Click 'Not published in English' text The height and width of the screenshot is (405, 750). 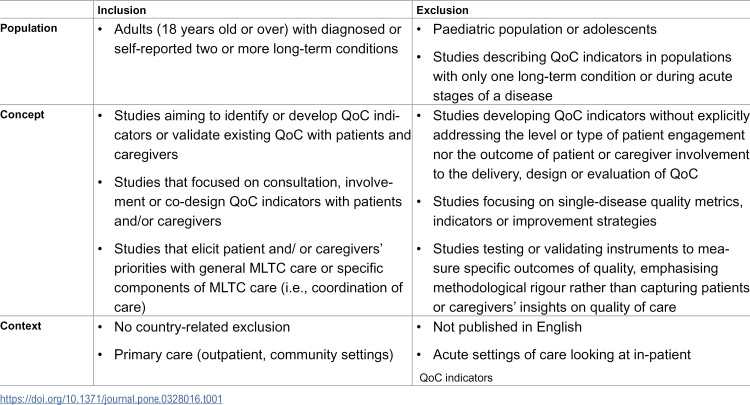click(x=507, y=327)
